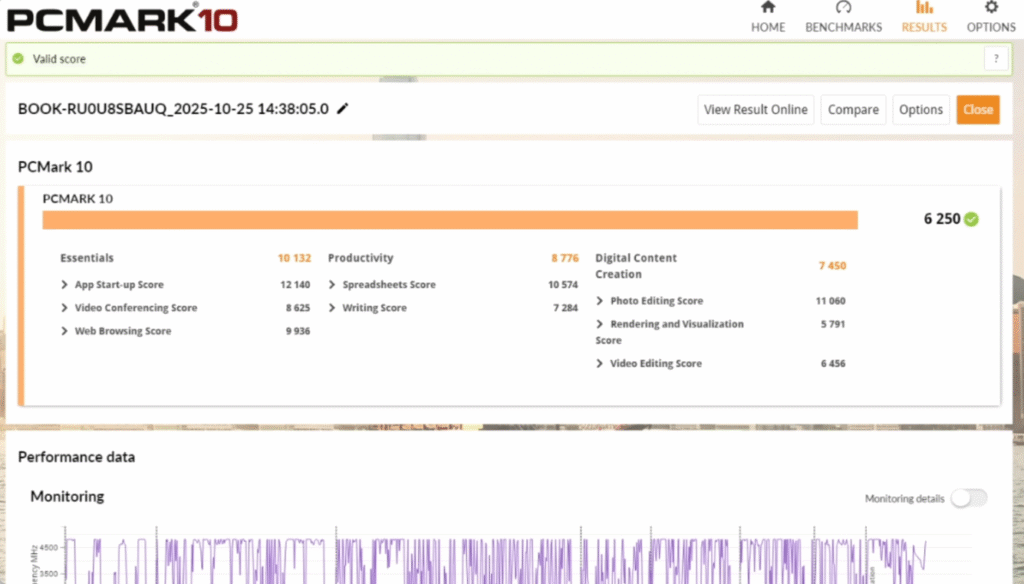Click View Result Online button
1024x584 pixels.
755,110
